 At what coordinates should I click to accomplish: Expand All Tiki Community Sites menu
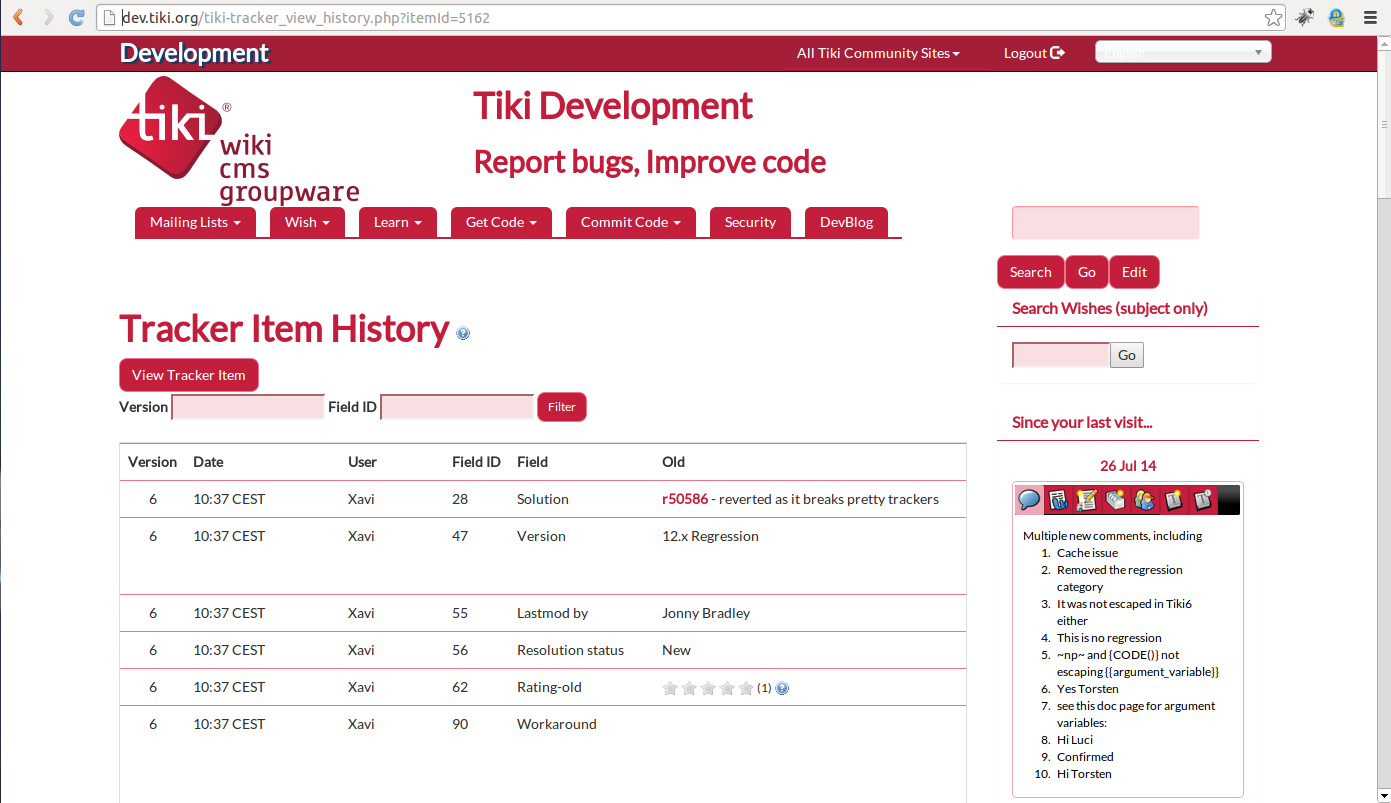878,53
